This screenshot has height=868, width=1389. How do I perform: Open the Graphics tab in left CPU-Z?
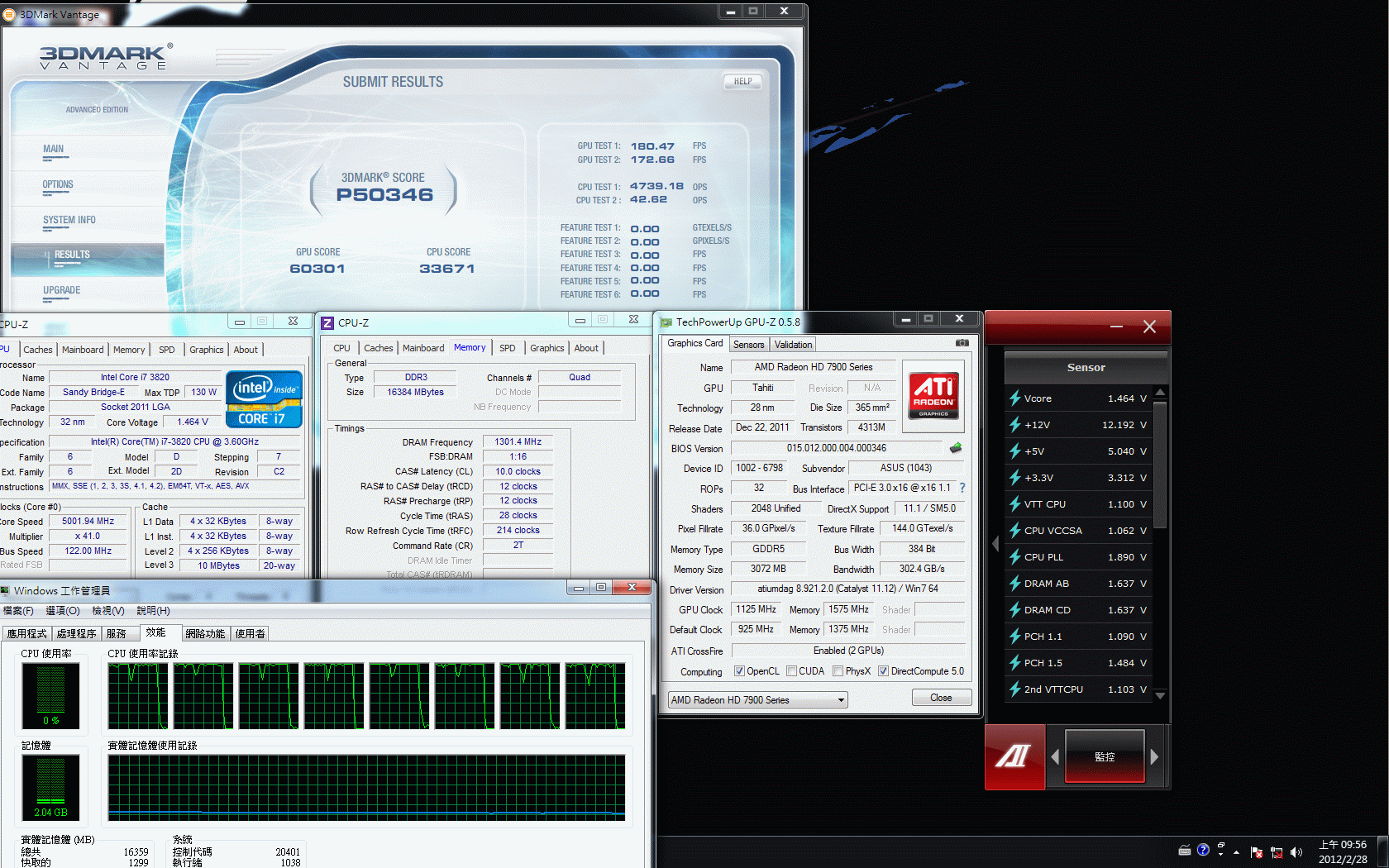click(207, 350)
